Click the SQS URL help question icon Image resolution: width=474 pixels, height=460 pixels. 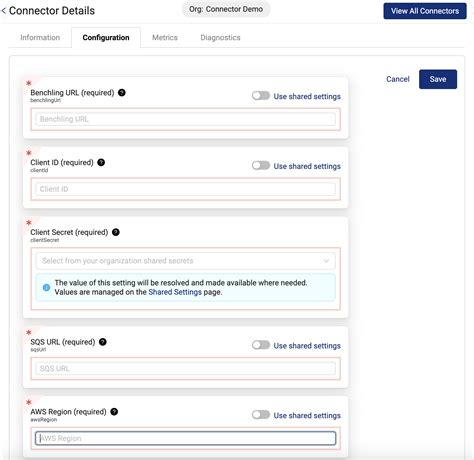pyautogui.click(x=103, y=342)
